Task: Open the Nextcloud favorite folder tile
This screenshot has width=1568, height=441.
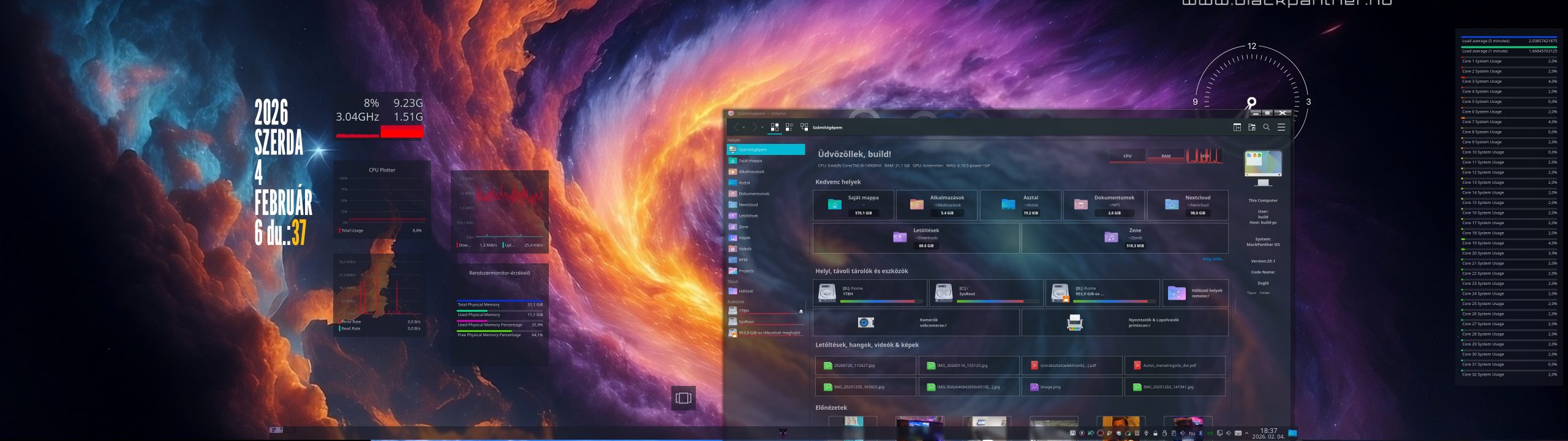Action: click(1187, 205)
